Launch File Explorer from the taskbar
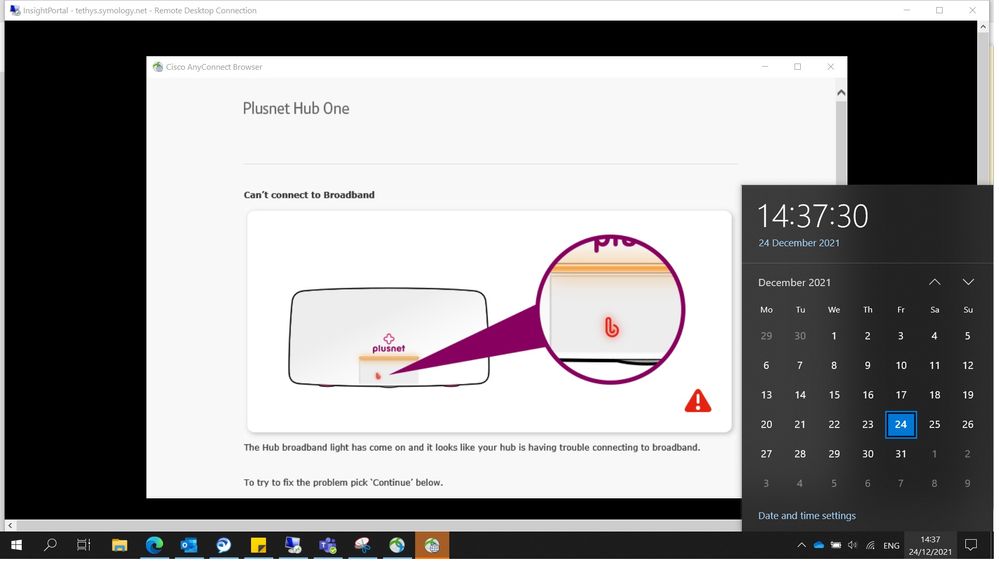Screen dimensions: 999x566 tap(119, 545)
